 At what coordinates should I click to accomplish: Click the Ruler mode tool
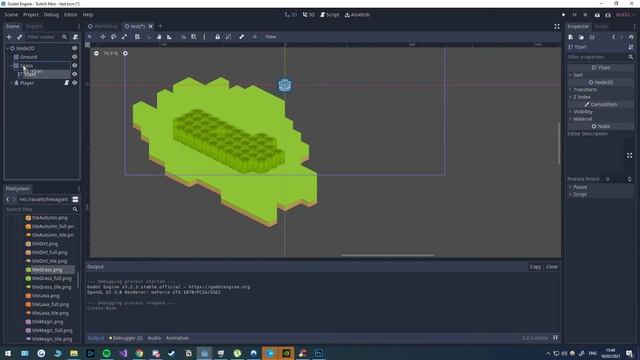[169, 37]
